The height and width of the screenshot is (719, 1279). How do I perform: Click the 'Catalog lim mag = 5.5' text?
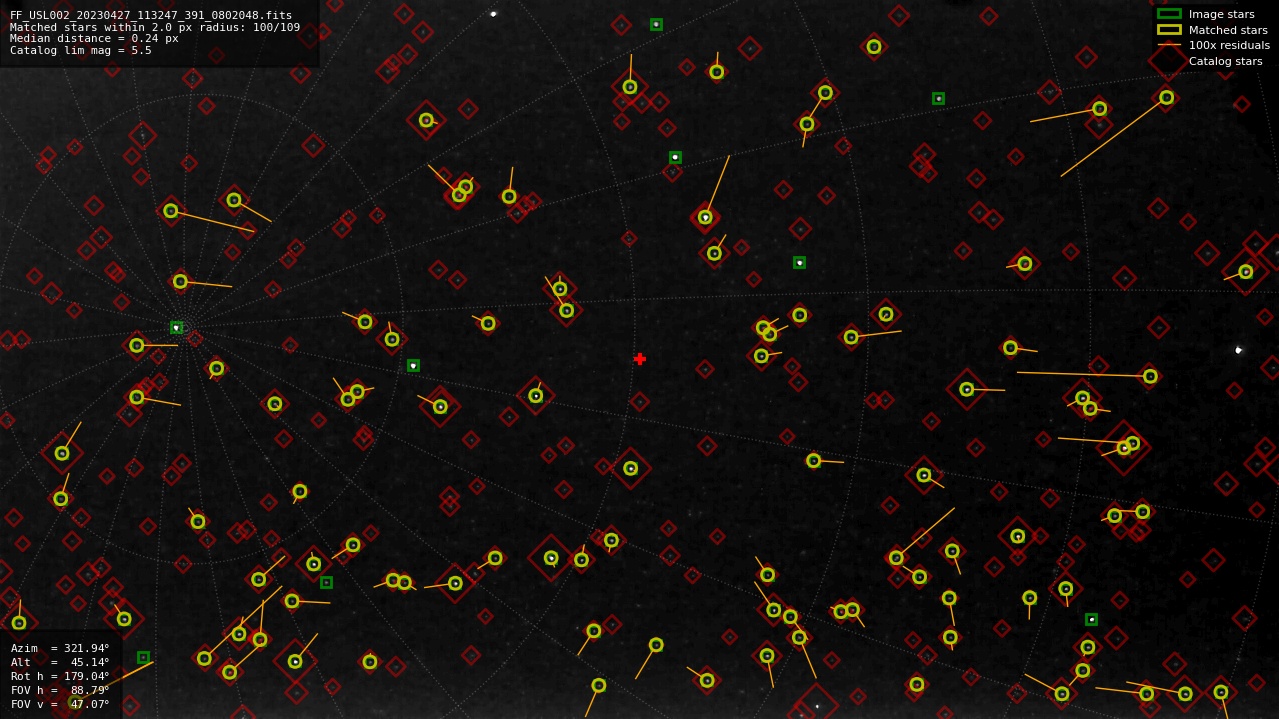81,50
